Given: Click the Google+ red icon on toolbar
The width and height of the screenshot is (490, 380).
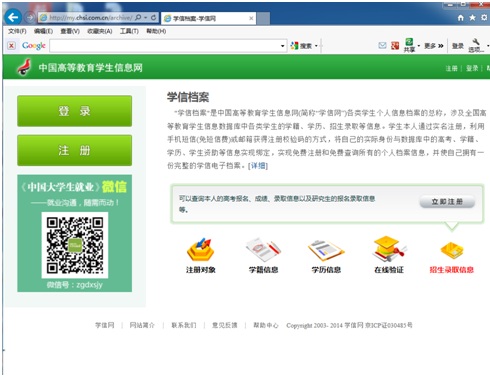Looking at the screenshot, I should (395, 45).
